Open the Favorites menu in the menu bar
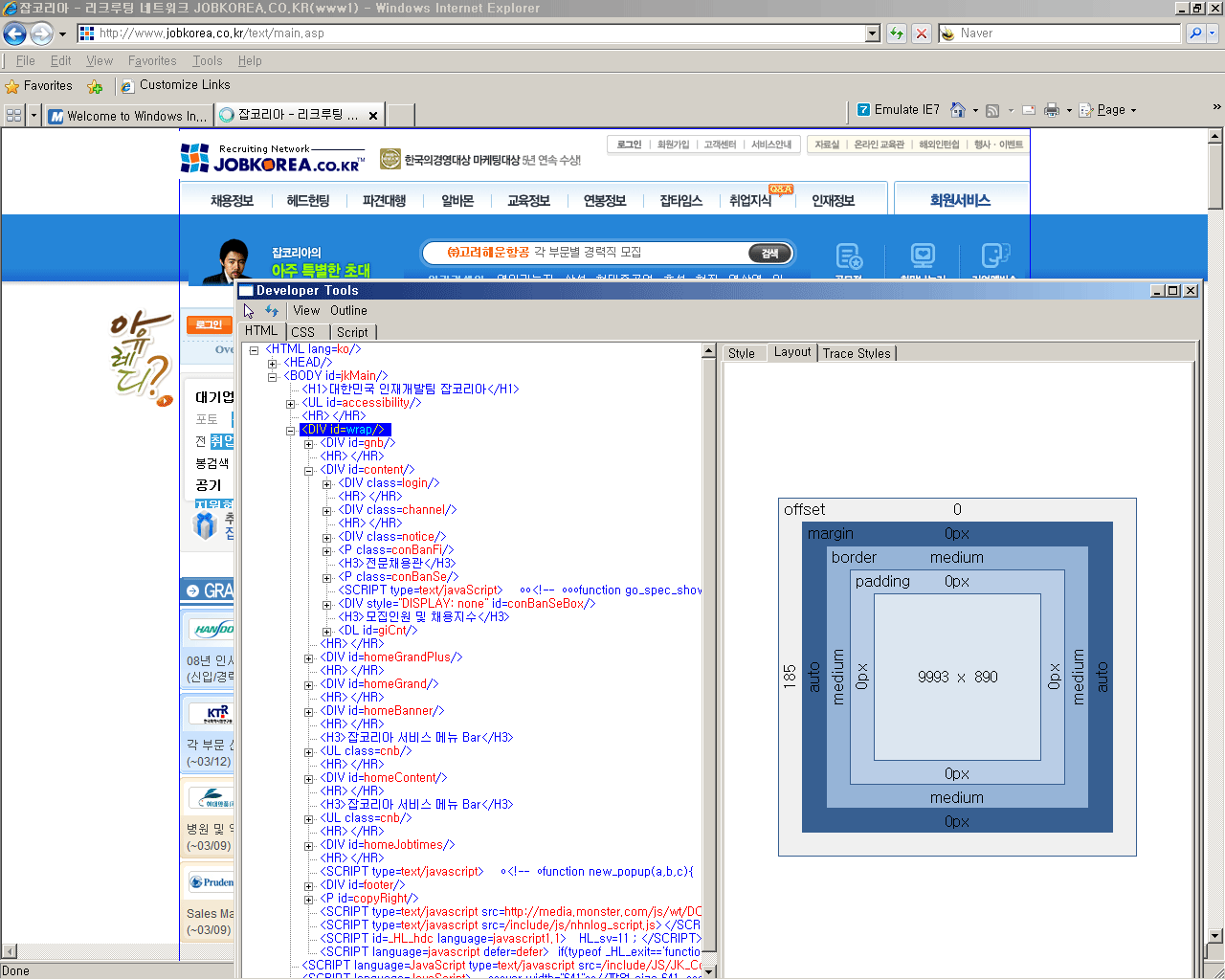This screenshot has width=1225, height=980. [x=152, y=60]
